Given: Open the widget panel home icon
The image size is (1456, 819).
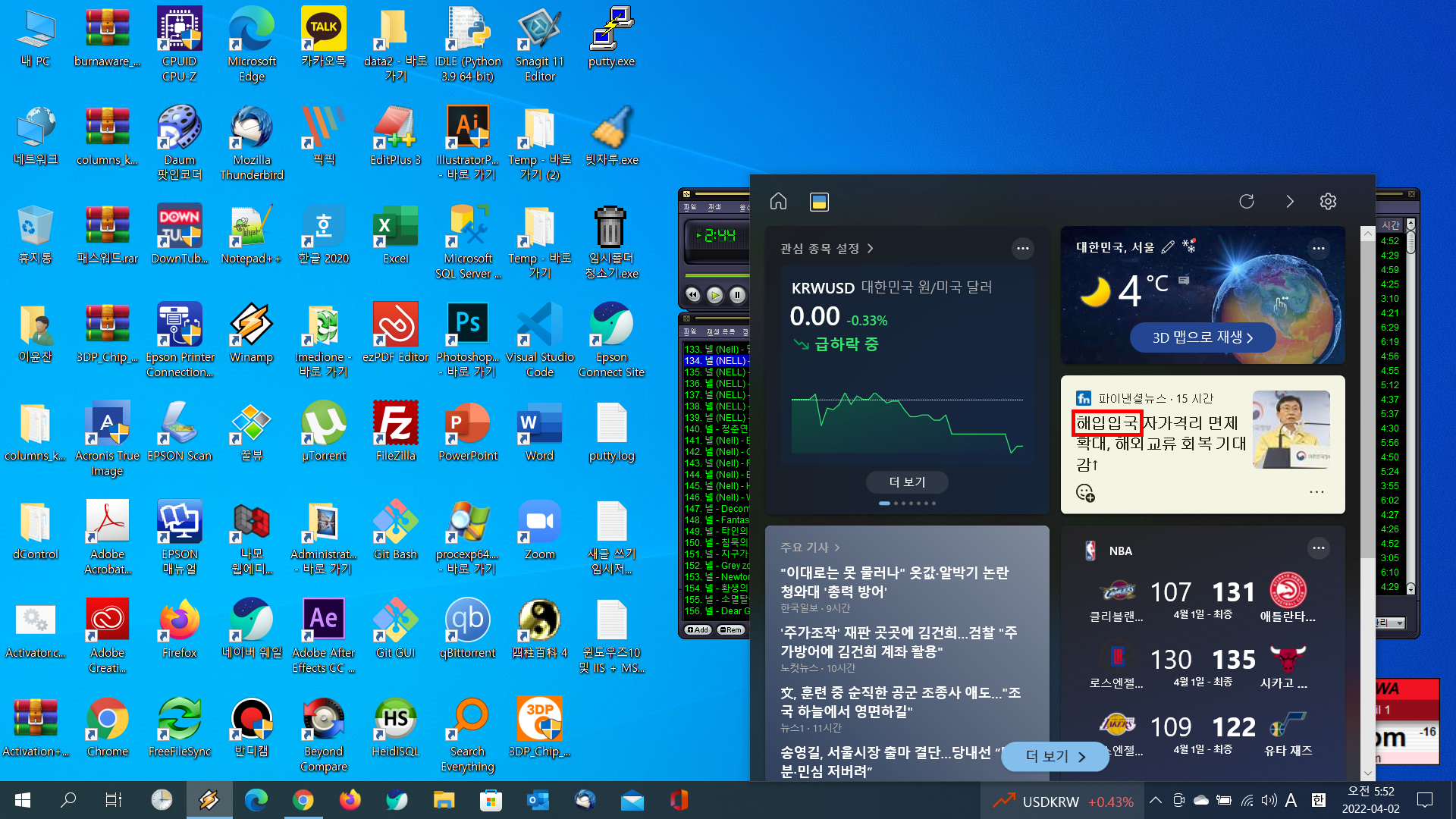Looking at the screenshot, I should pyautogui.click(x=778, y=201).
